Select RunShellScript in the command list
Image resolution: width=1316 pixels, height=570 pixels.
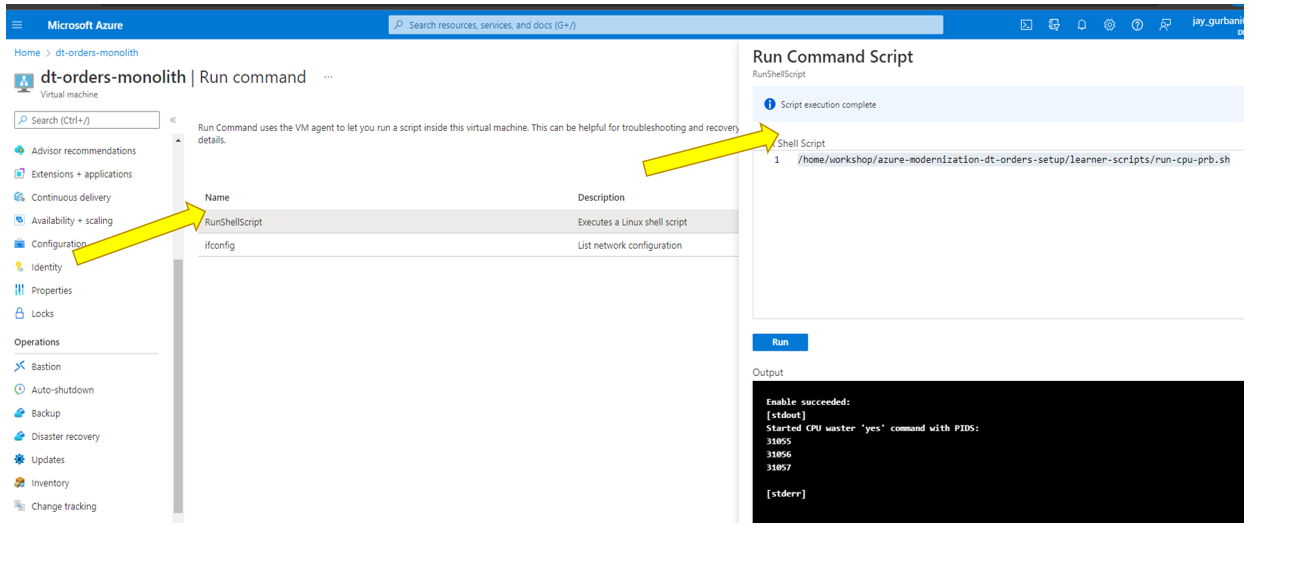tap(234, 222)
